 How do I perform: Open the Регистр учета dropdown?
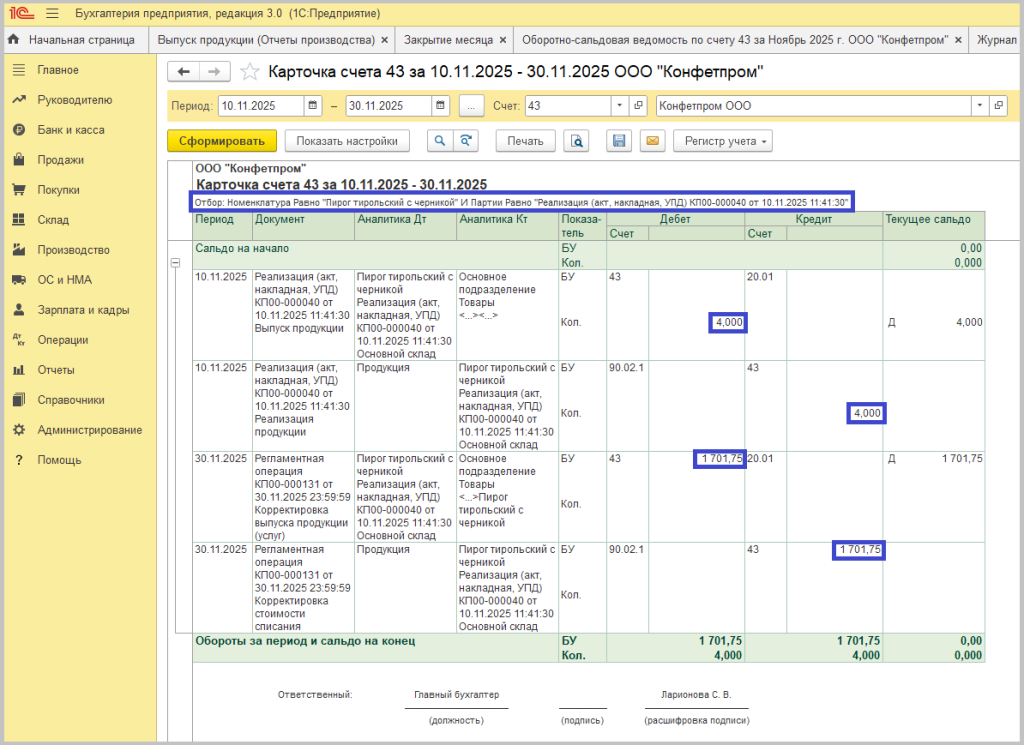click(723, 141)
